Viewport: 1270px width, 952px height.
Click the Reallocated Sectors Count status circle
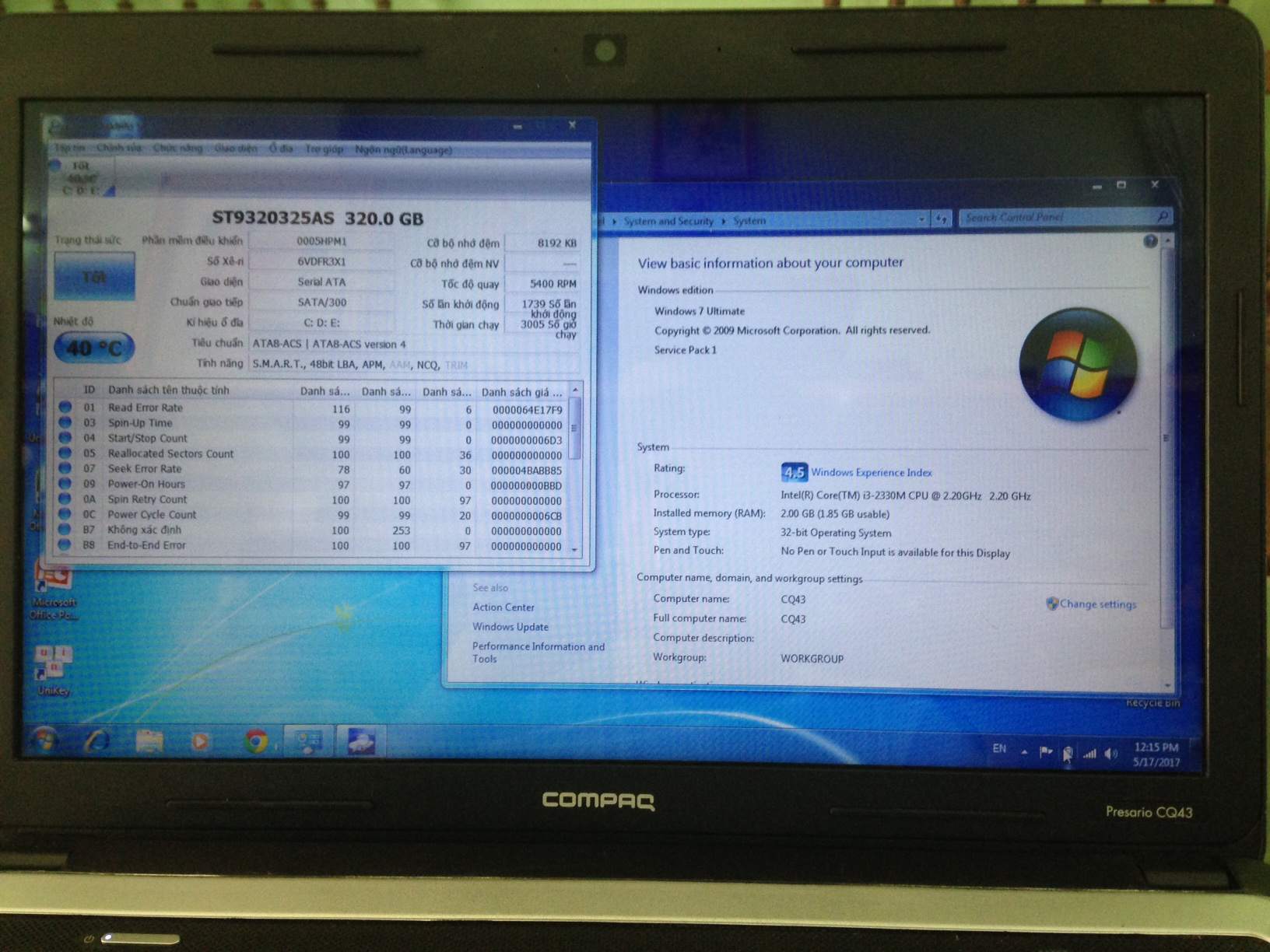coord(65,453)
